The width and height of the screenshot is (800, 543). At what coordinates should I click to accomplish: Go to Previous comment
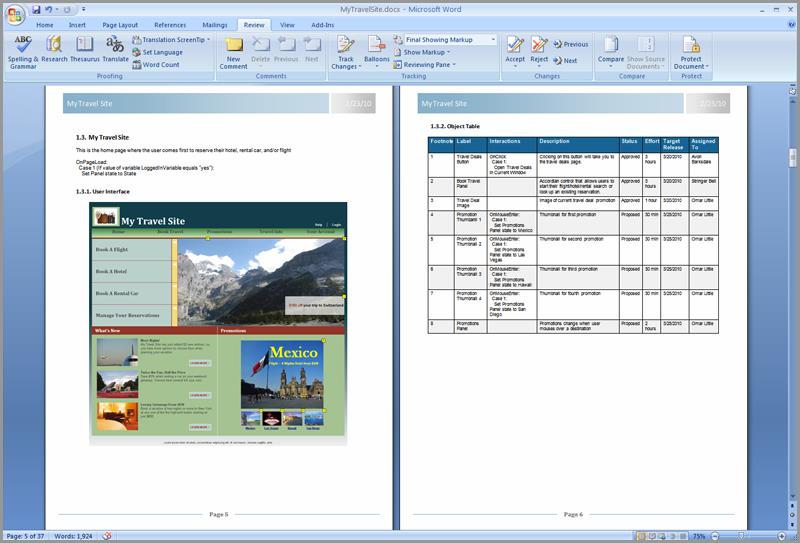pos(286,50)
